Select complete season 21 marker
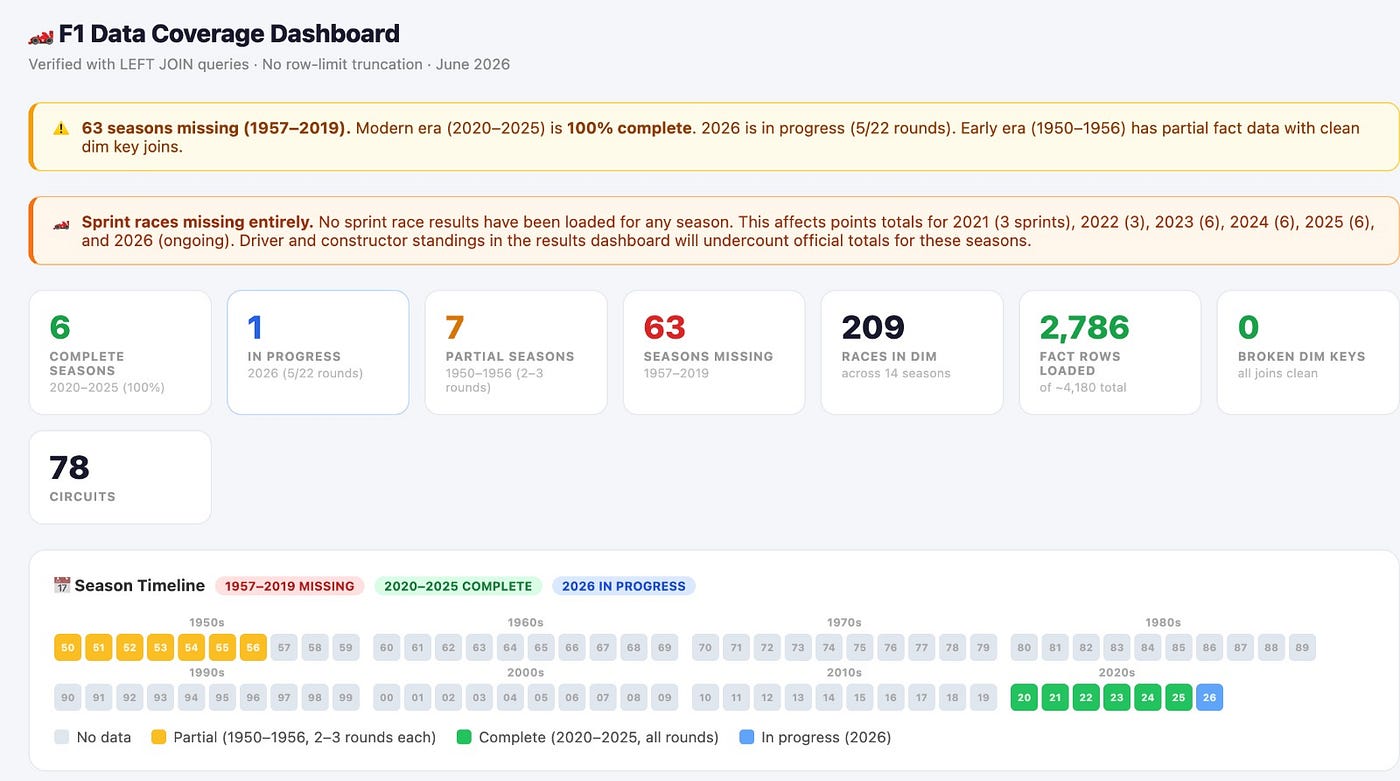1400x781 pixels. [1055, 697]
